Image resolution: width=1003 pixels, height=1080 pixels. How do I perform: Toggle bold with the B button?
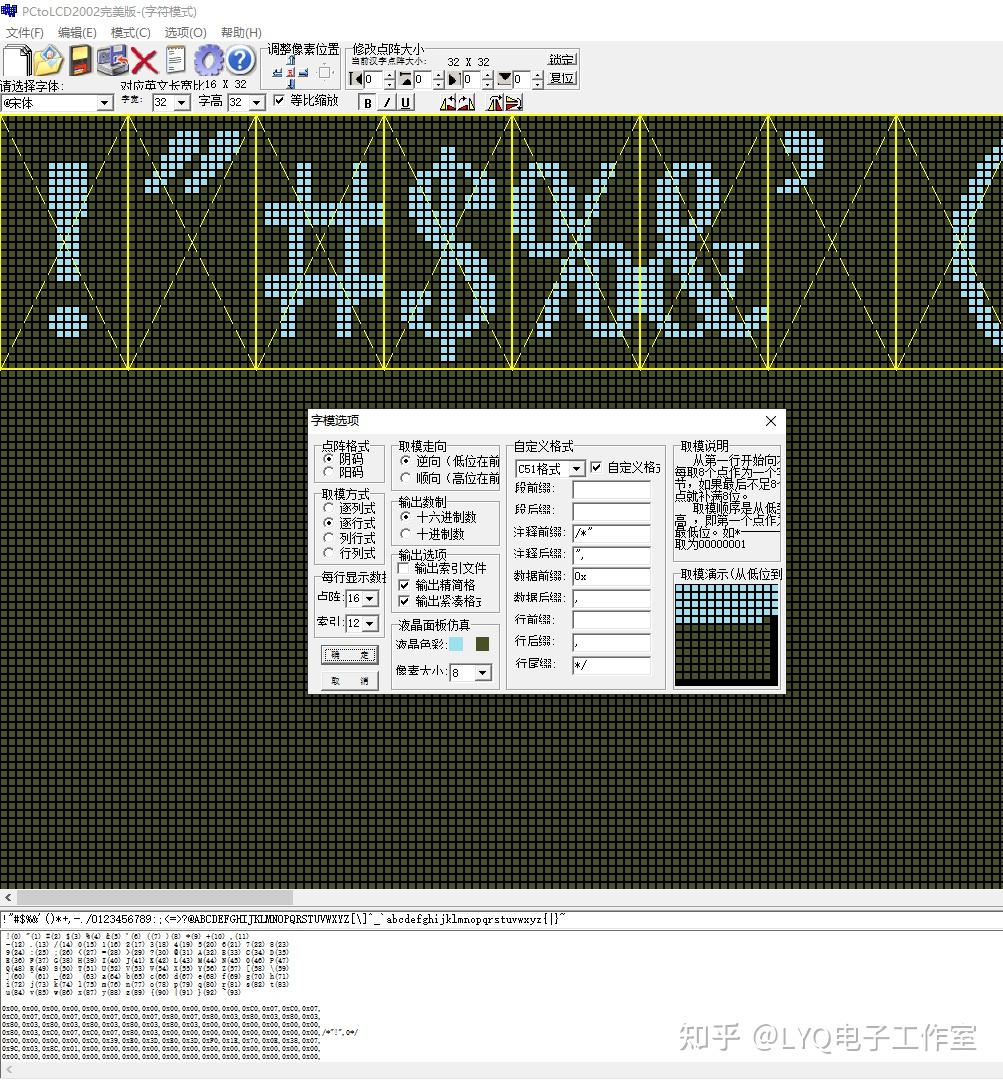tap(367, 103)
